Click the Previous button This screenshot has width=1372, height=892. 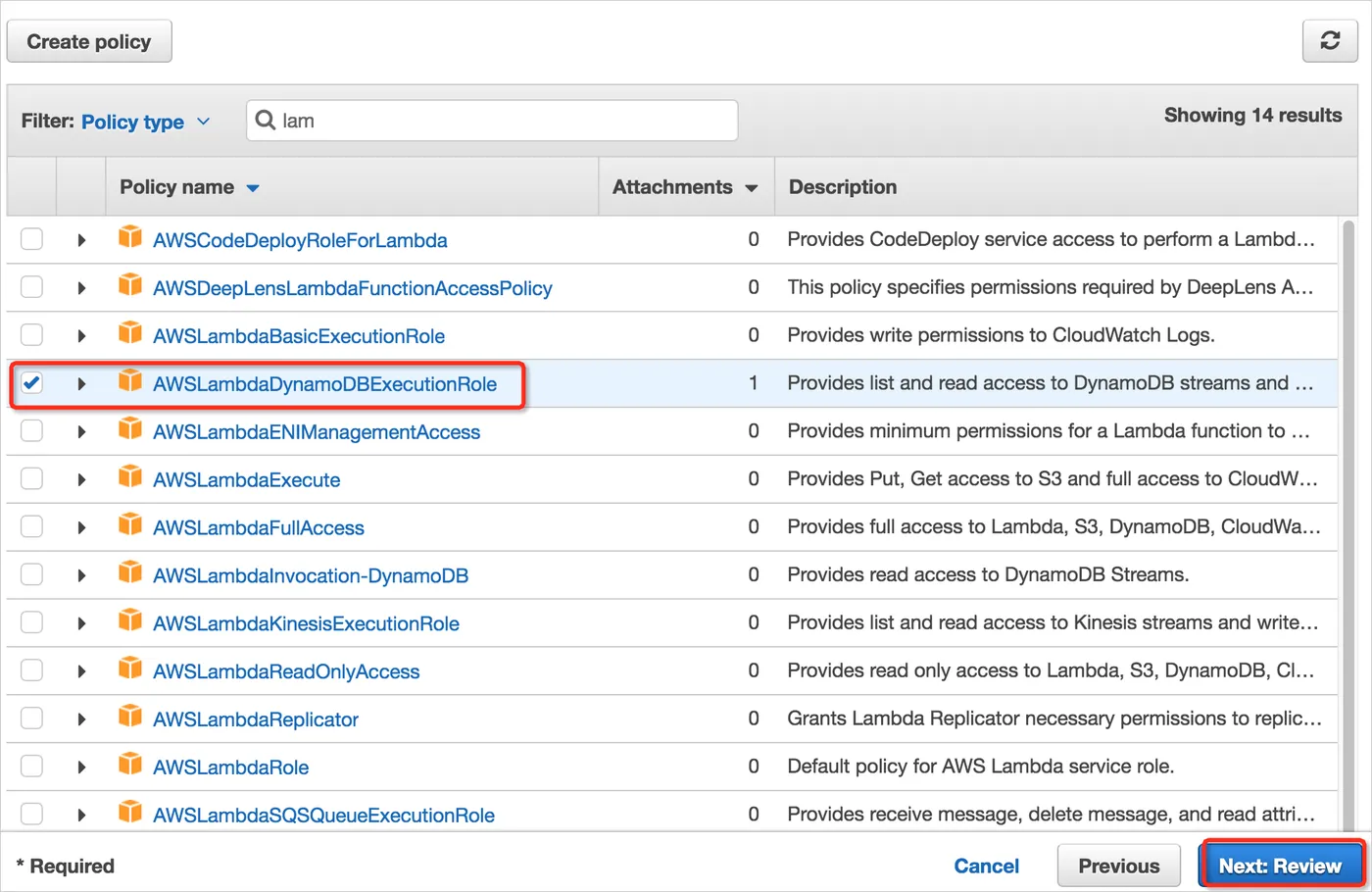[1118, 866]
